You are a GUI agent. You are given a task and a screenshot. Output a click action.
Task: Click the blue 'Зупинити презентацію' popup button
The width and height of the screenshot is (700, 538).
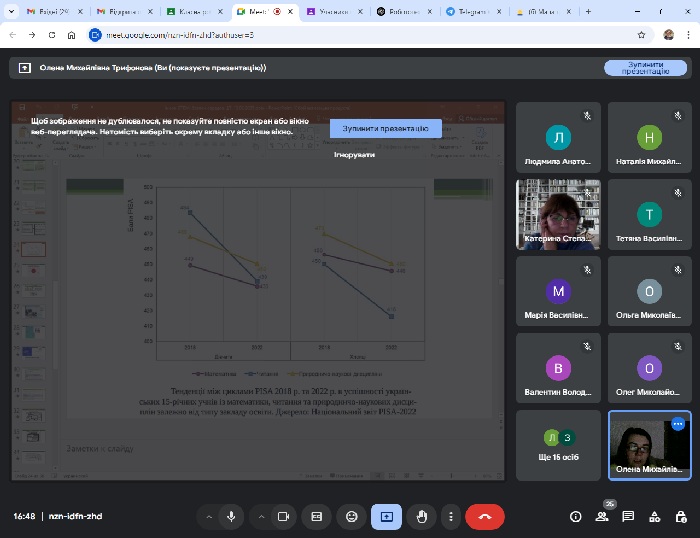click(x=385, y=129)
